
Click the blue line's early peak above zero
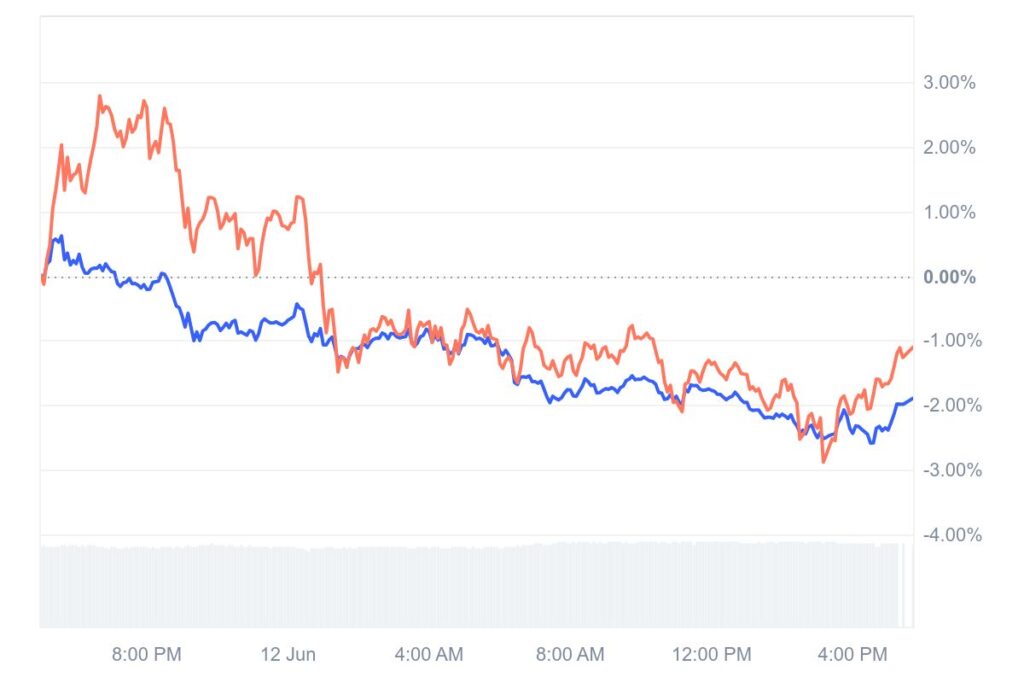coord(61,237)
